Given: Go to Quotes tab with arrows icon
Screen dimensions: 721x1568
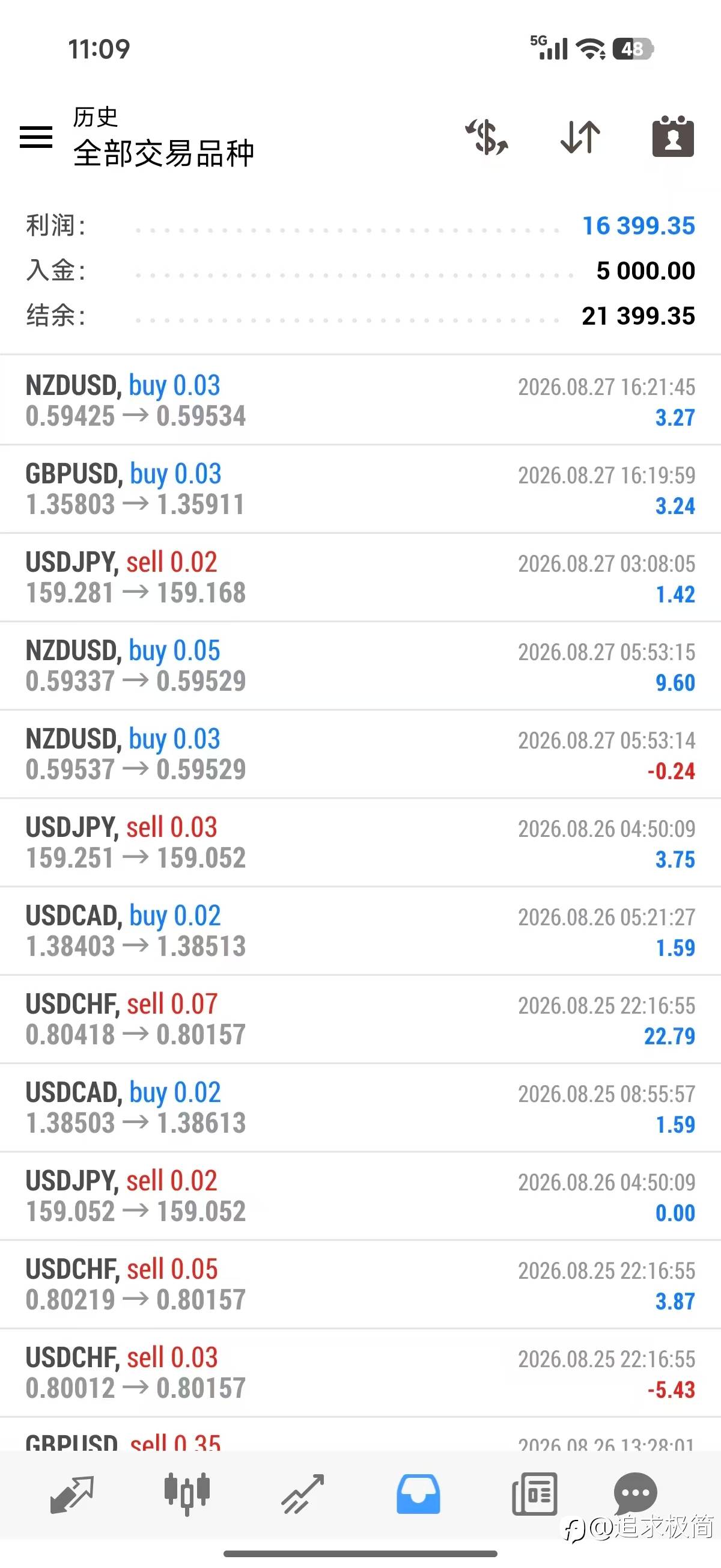Looking at the screenshot, I should point(71,1493).
